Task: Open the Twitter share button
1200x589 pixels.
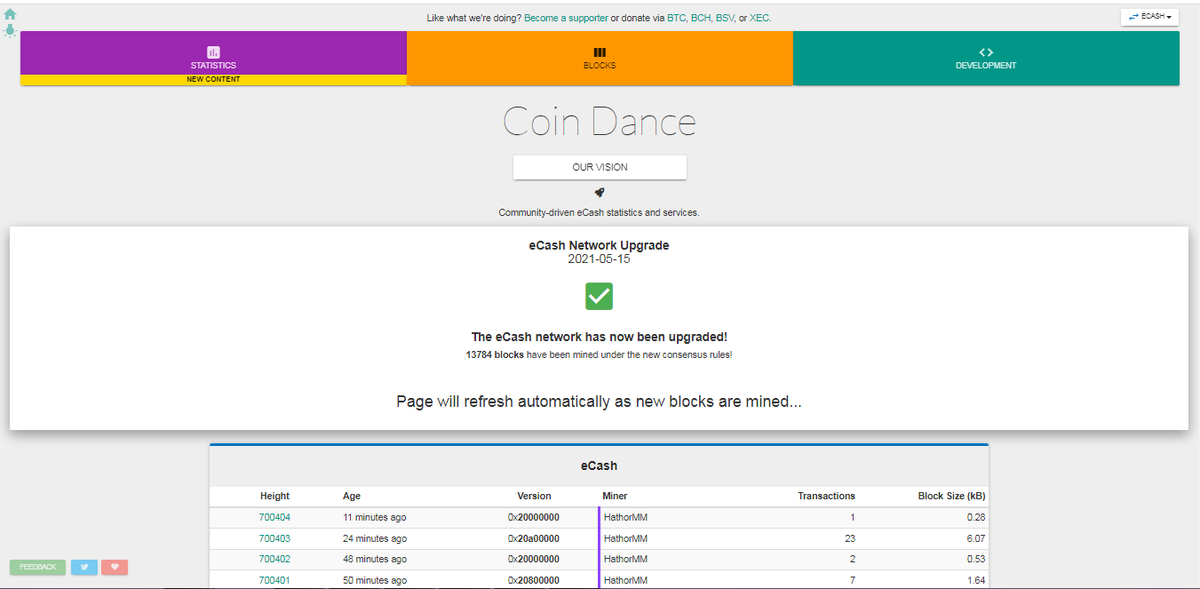Action: point(84,567)
